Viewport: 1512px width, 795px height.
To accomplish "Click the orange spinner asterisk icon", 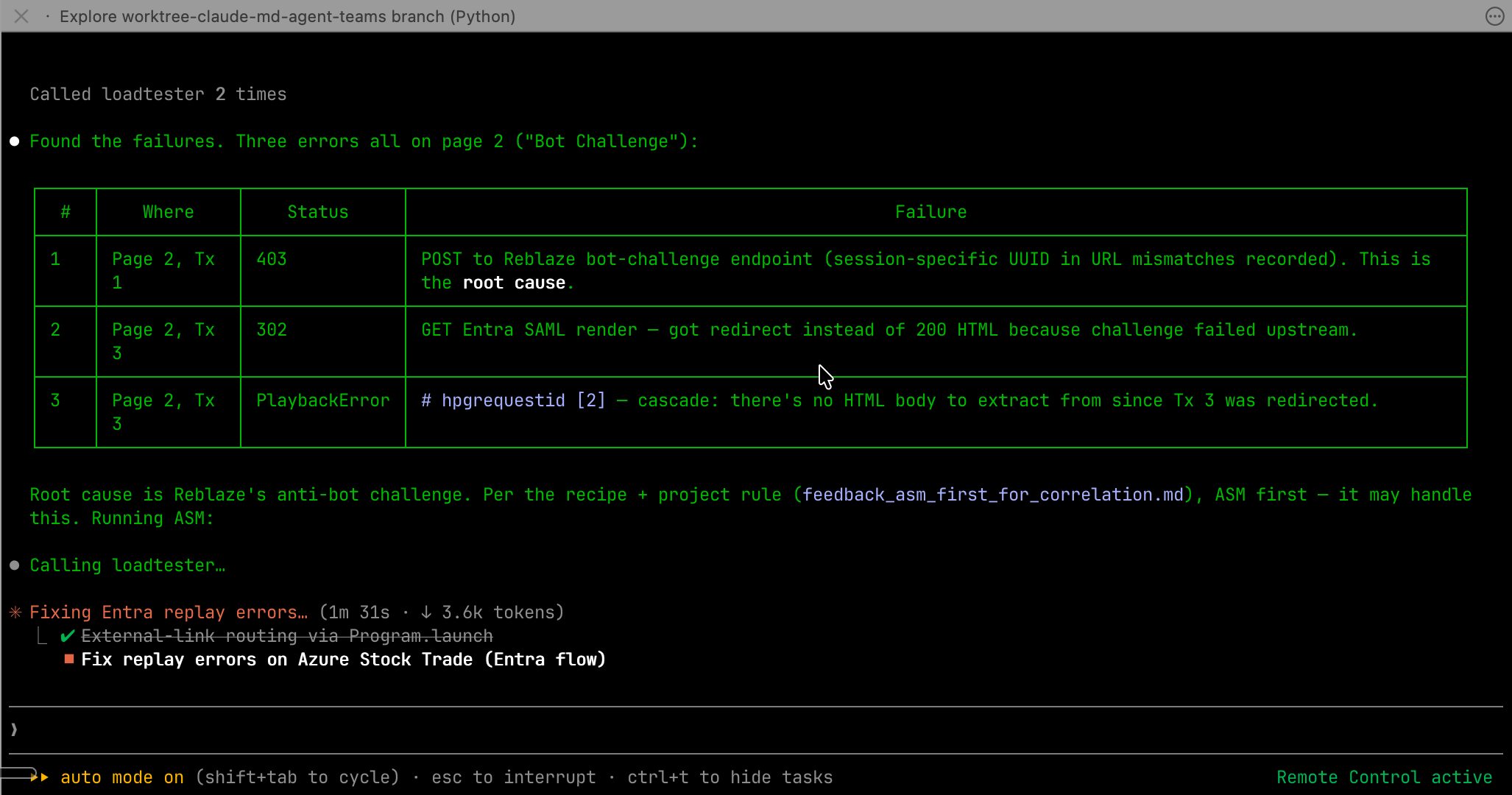I will (15, 612).
